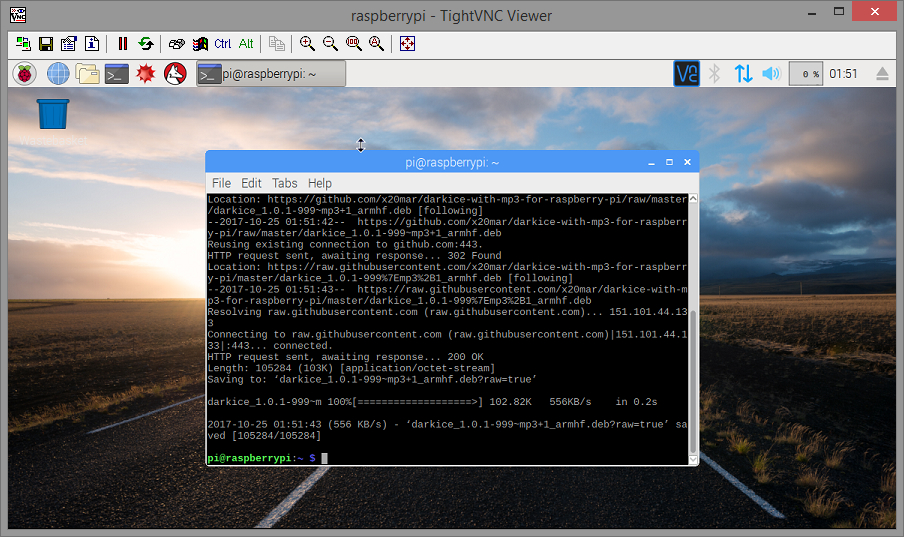
Task: Click the Zoom auto-fit icon
Action: tap(376, 44)
